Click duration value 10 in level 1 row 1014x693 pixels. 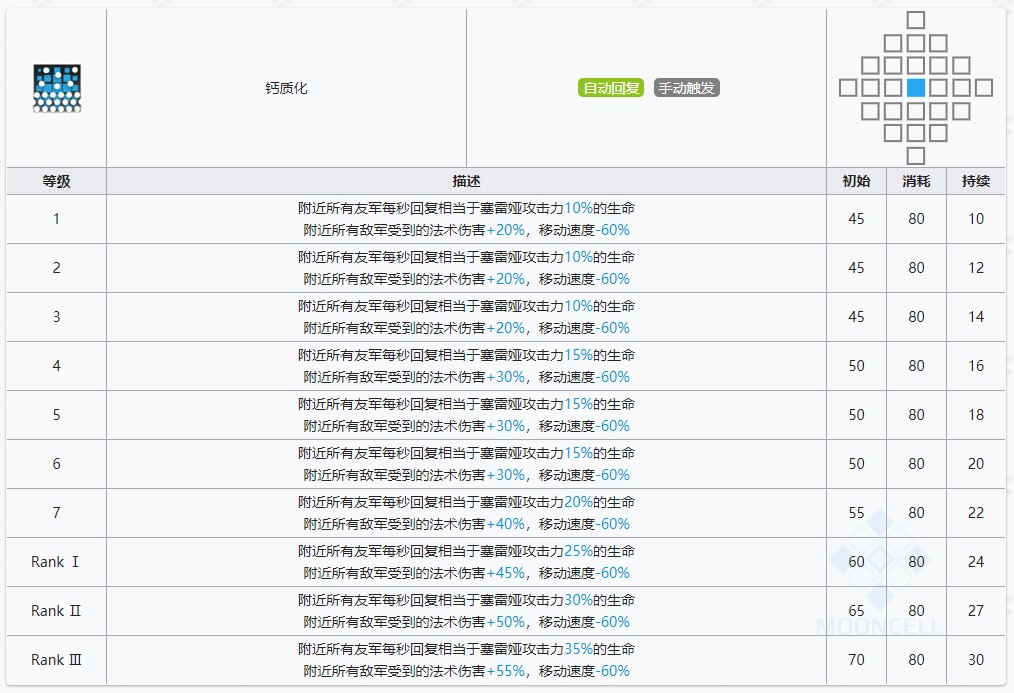coord(976,219)
